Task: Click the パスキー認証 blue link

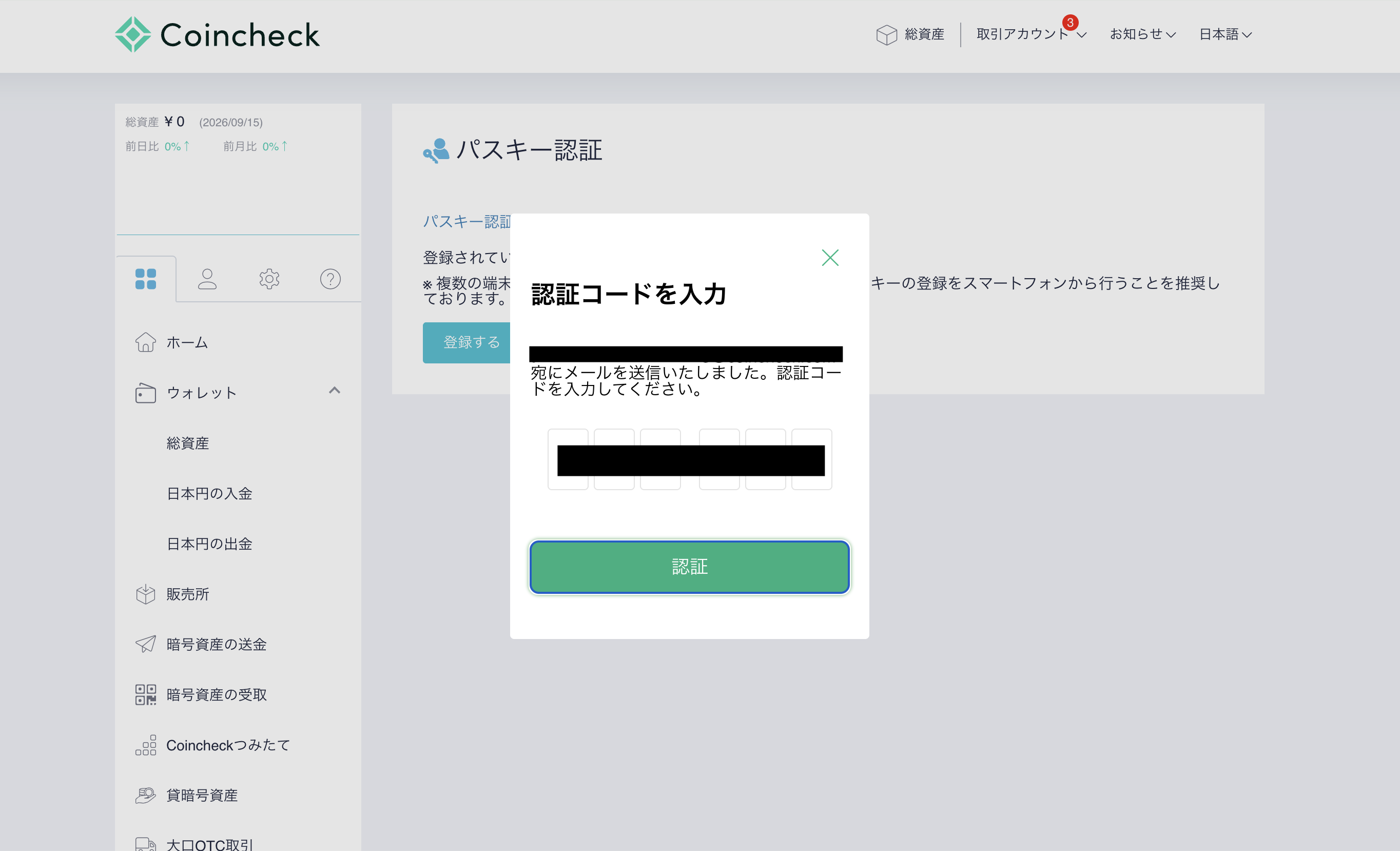Action: tap(467, 222)
